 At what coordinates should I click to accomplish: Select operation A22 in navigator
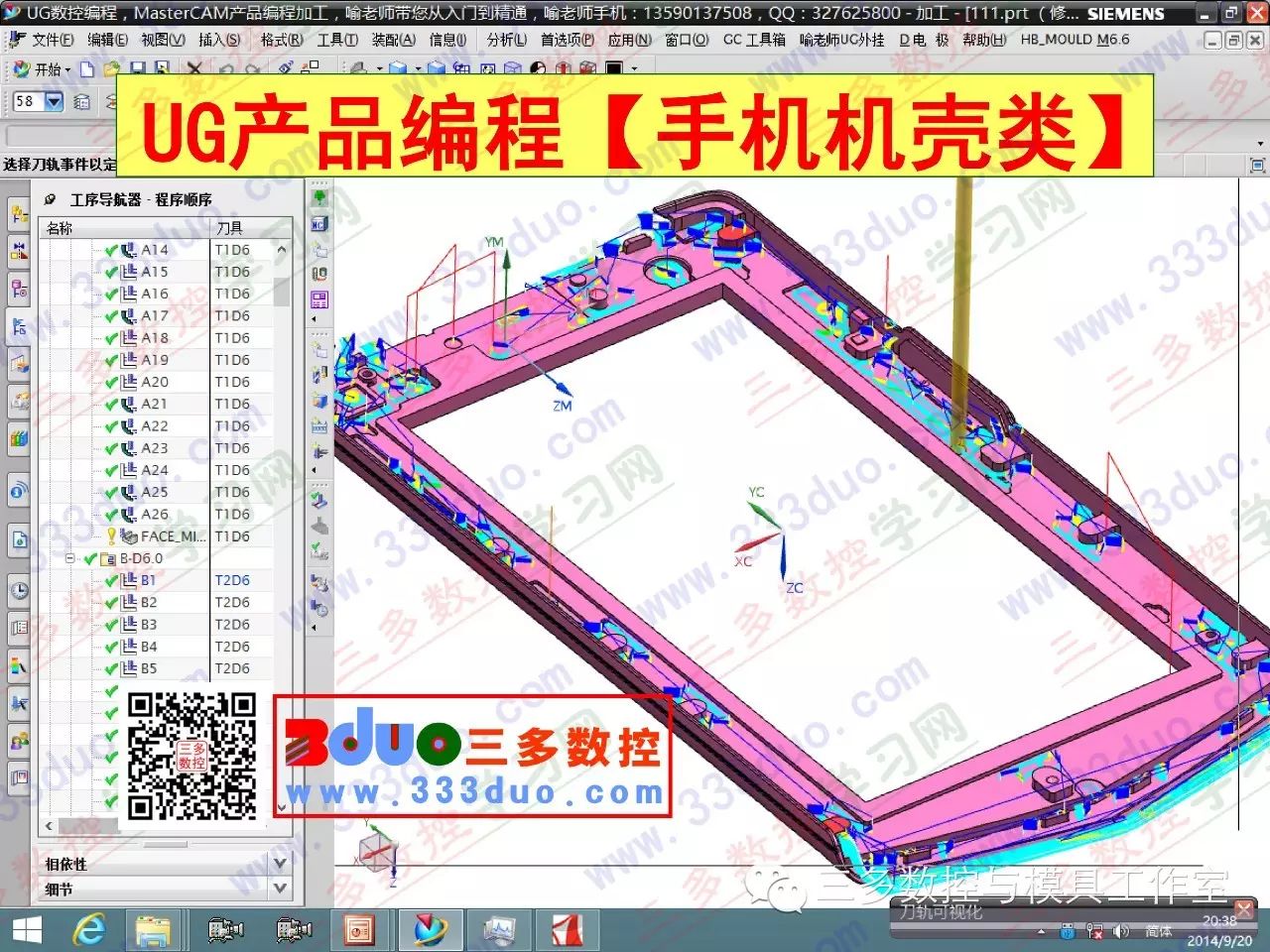[155, 426]
